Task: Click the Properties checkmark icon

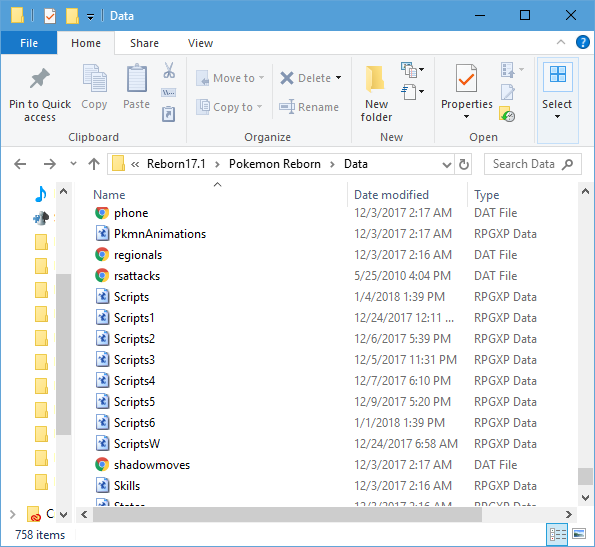Action: pyautogui.click(x=466, y=78)
